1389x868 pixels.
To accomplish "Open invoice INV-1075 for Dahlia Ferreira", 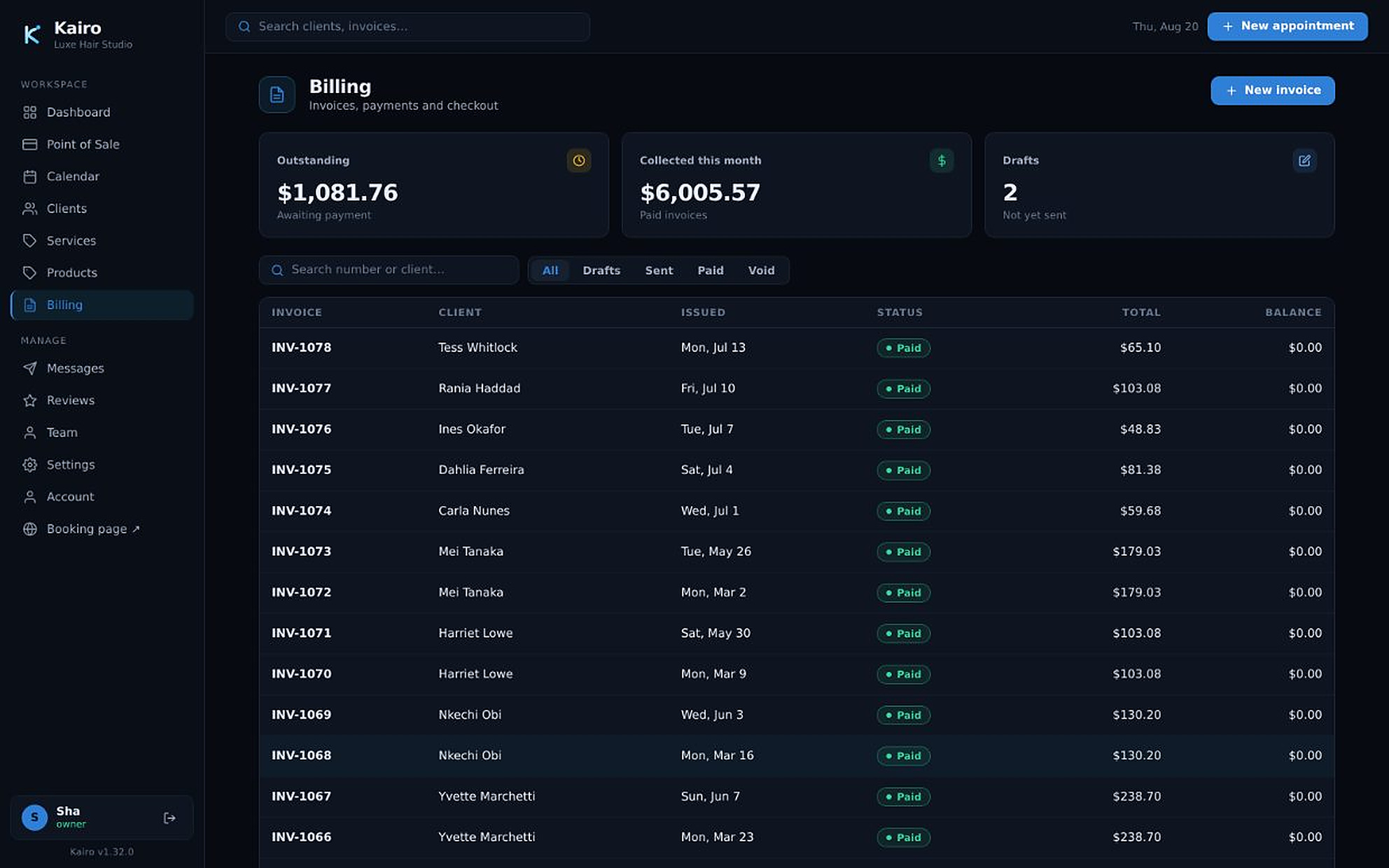I will coord(797,470).
